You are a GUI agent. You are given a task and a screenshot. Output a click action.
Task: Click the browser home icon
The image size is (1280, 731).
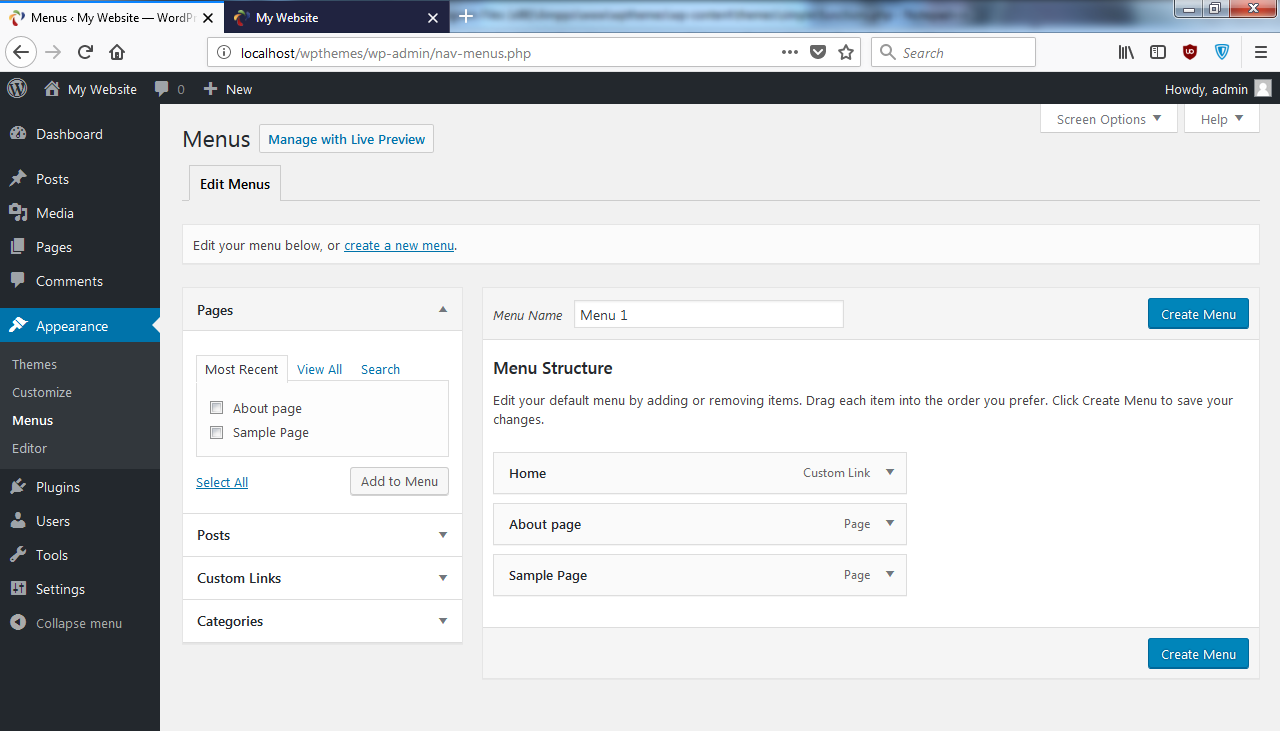pos(117,53)
